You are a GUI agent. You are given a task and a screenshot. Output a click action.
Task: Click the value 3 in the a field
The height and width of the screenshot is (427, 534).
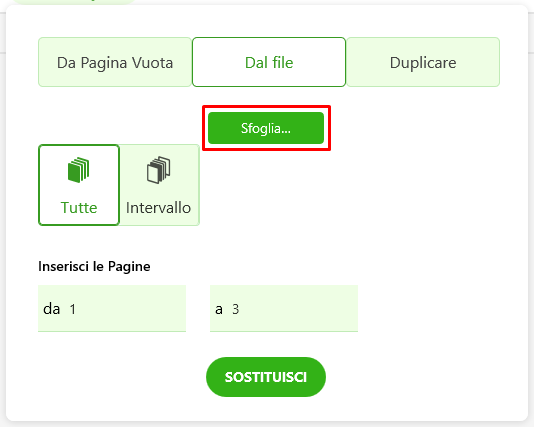click(236, 310)
